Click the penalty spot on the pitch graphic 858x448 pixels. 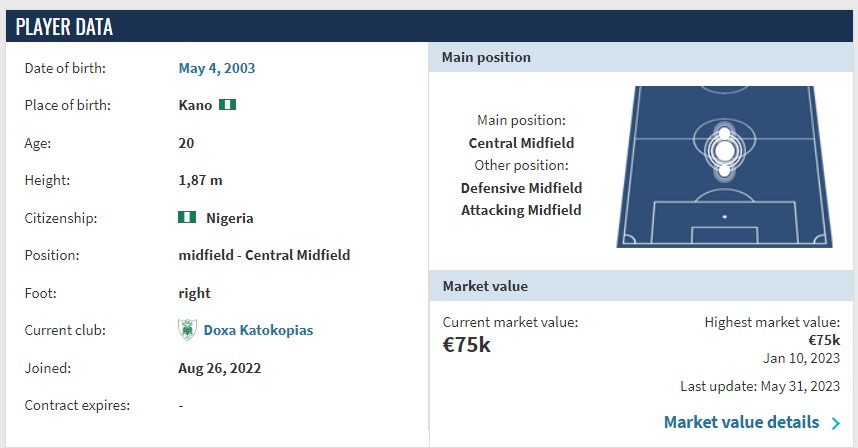[x=724, y=216]
